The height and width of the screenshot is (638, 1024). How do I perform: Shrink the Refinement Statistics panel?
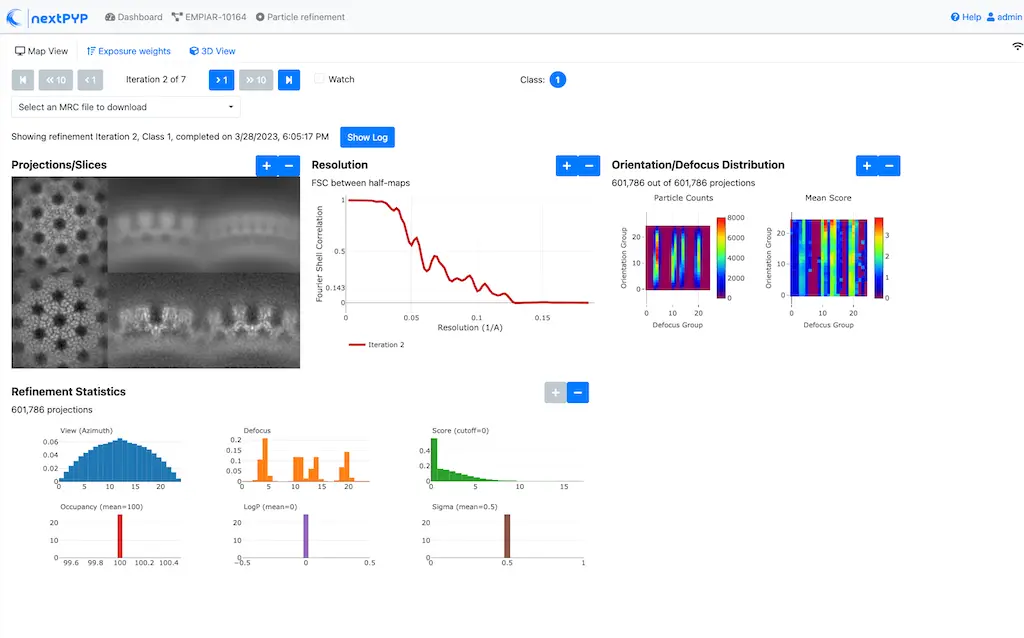coord(578,392)
